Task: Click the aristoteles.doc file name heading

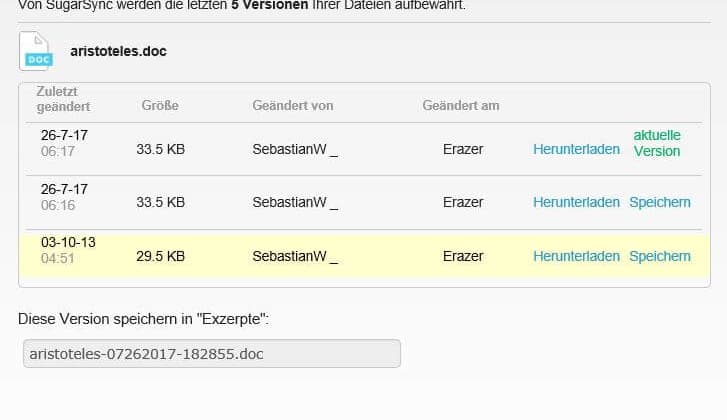Action: pyautogui.click(x=118, y=51)
